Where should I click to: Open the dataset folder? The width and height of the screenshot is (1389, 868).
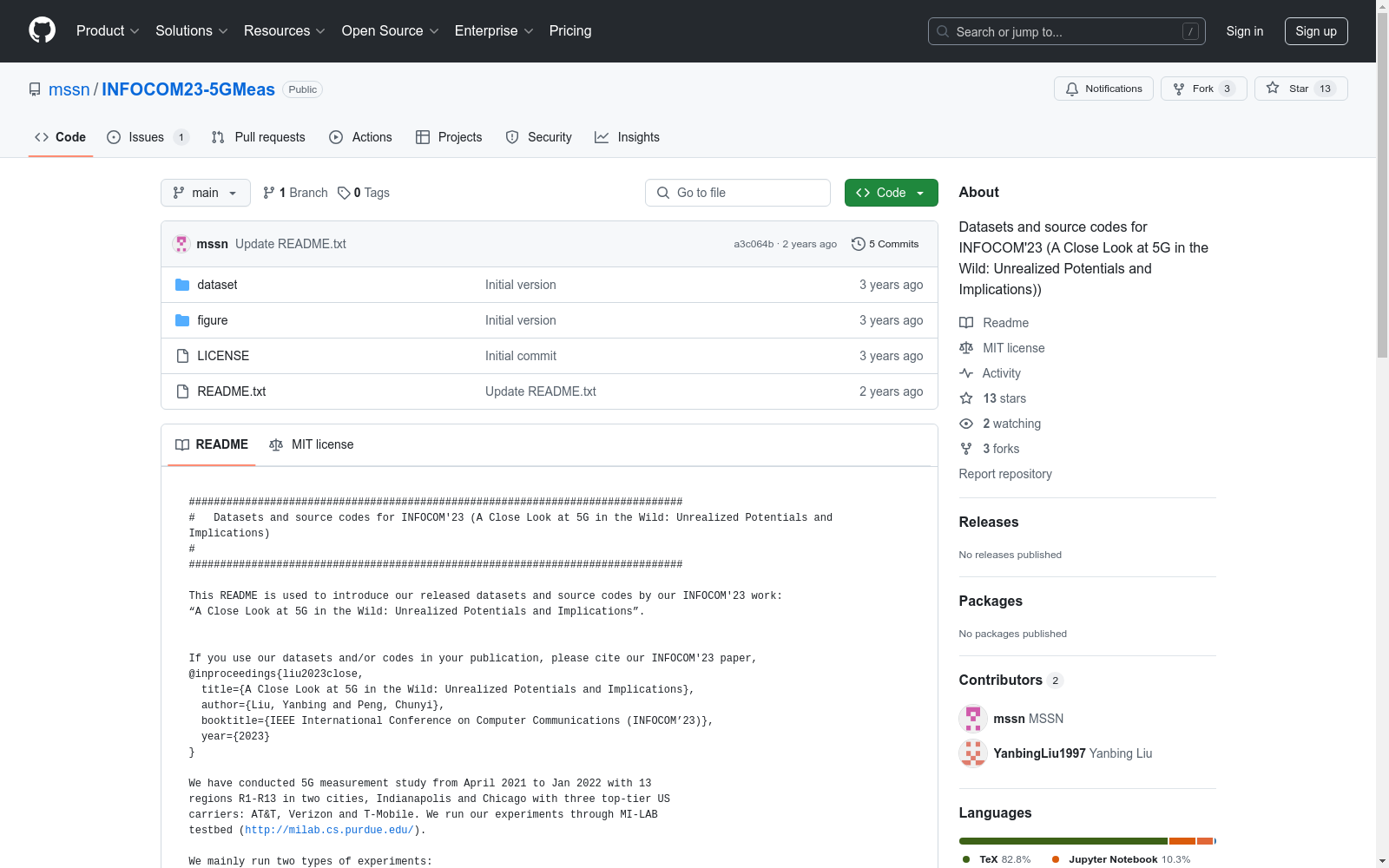coord(217,285)
